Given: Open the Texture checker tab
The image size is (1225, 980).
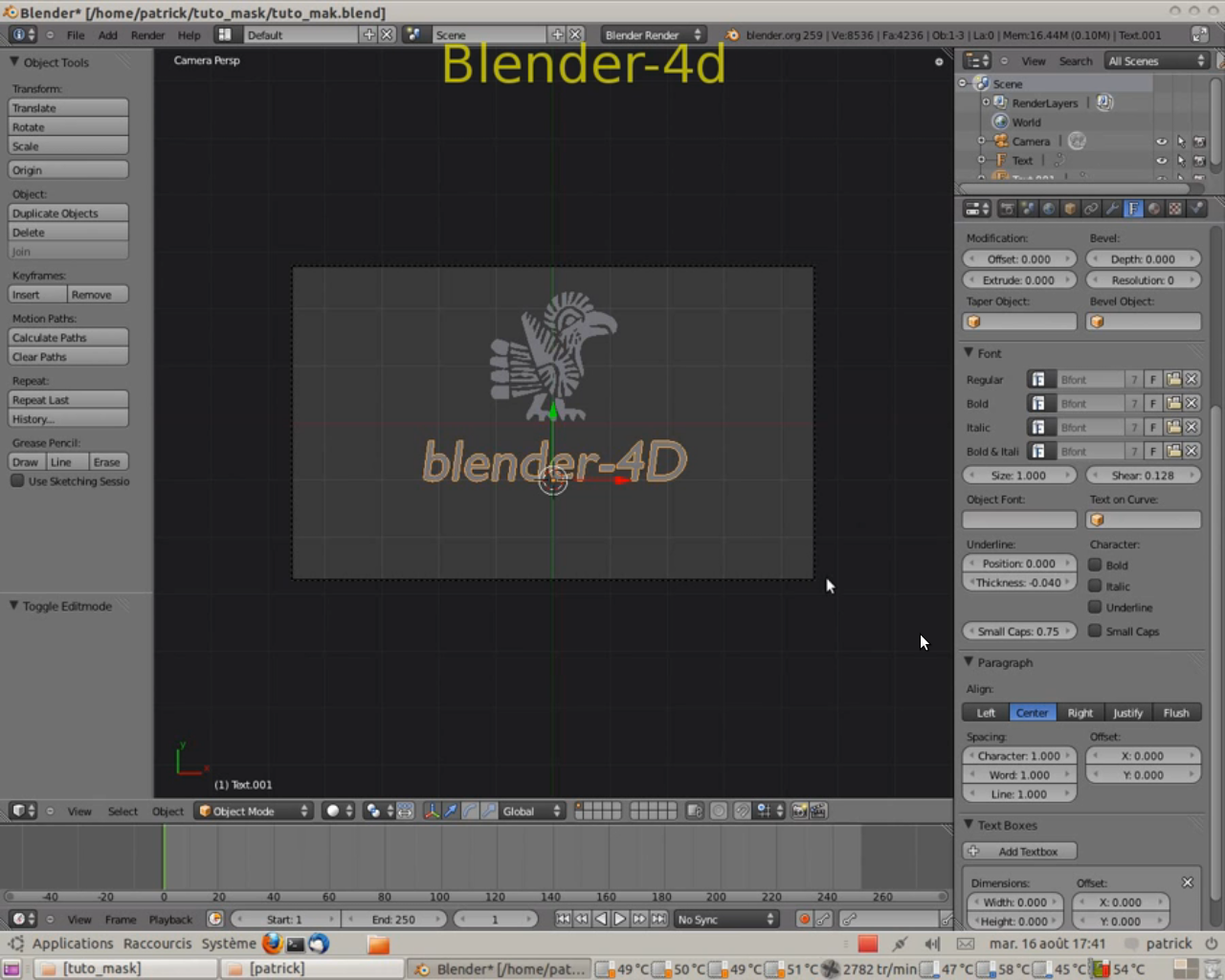Looking at the screenshot, I should coord(1175,209).
